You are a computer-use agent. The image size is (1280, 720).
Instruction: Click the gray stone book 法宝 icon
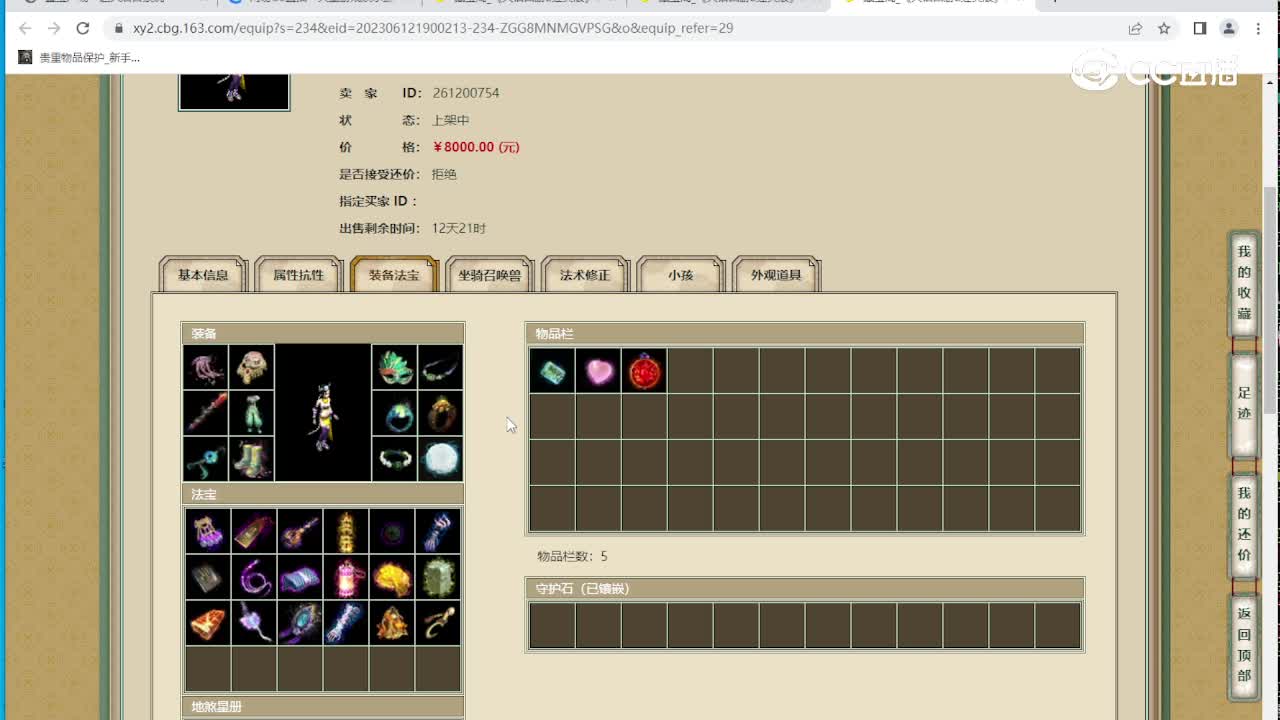pos(208,577)
